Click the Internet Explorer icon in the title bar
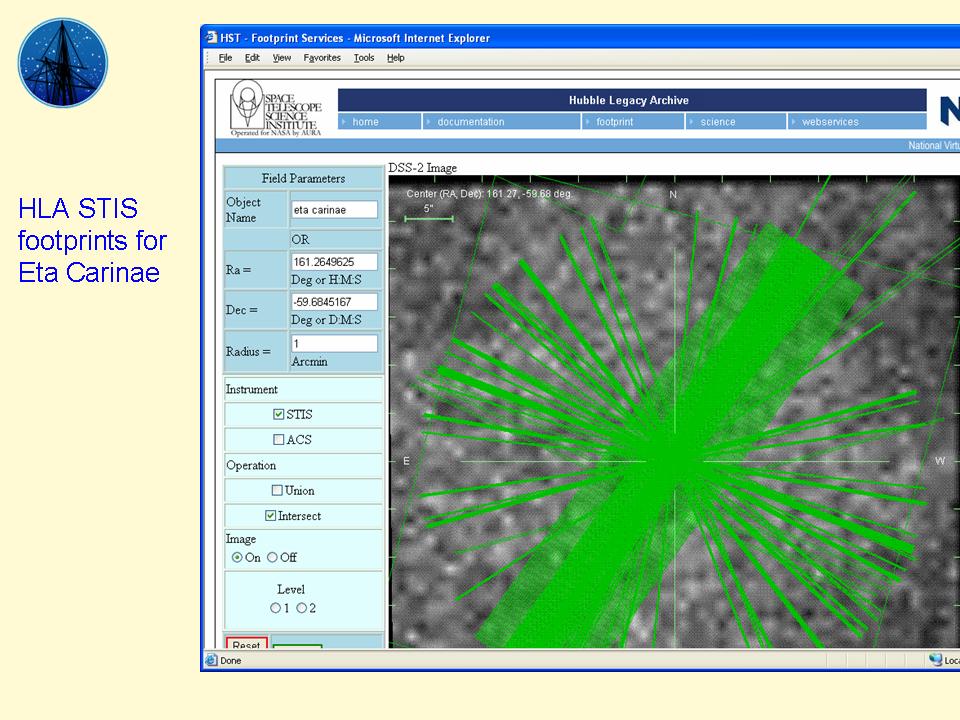Image resolution: width=960 pixels, height=720 pixels. pos(212,36)
